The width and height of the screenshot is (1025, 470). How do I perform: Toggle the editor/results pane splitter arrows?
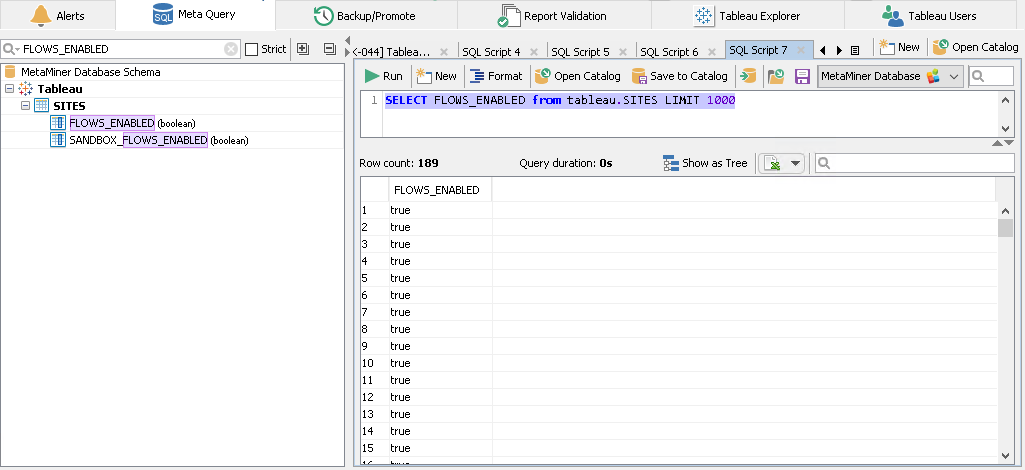[x=1002, y=143]
